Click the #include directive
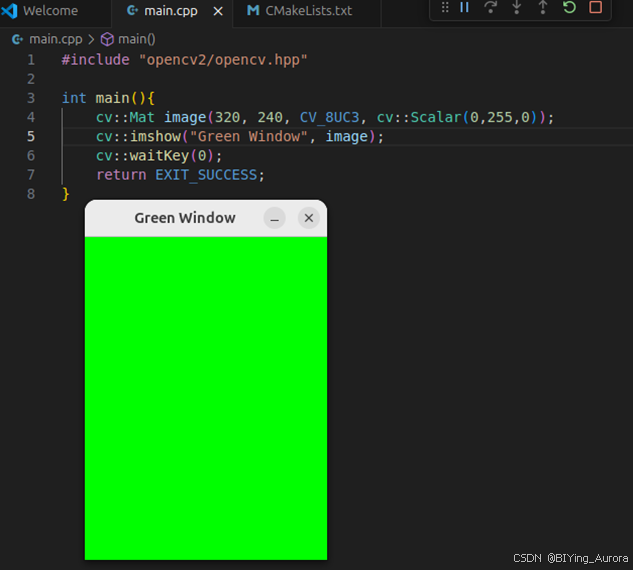This screenshot has width=633, height=570. tap(96, 60)
